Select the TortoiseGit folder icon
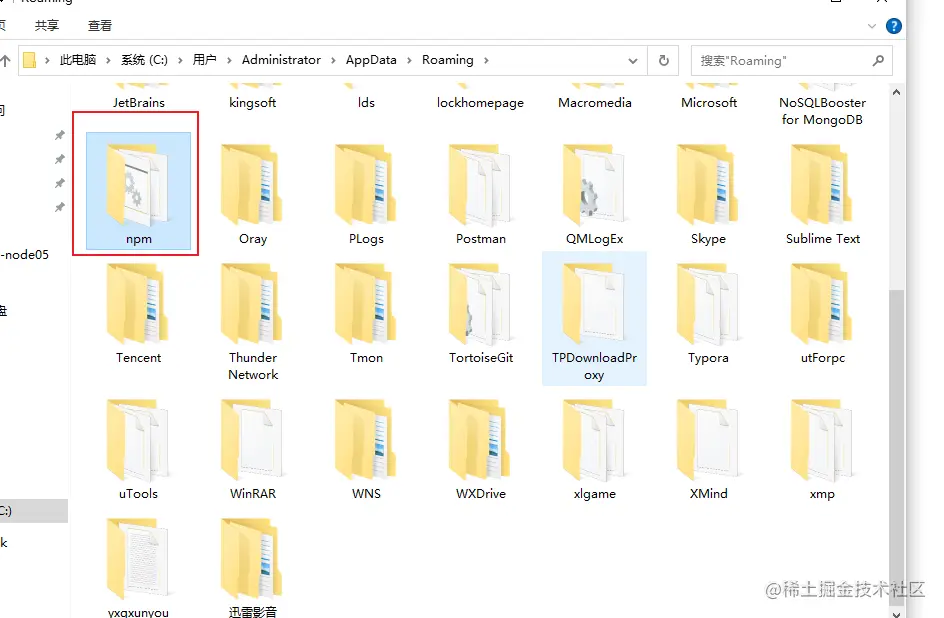The width and height of the screenshot is (944, 618). tap(480, 303)
